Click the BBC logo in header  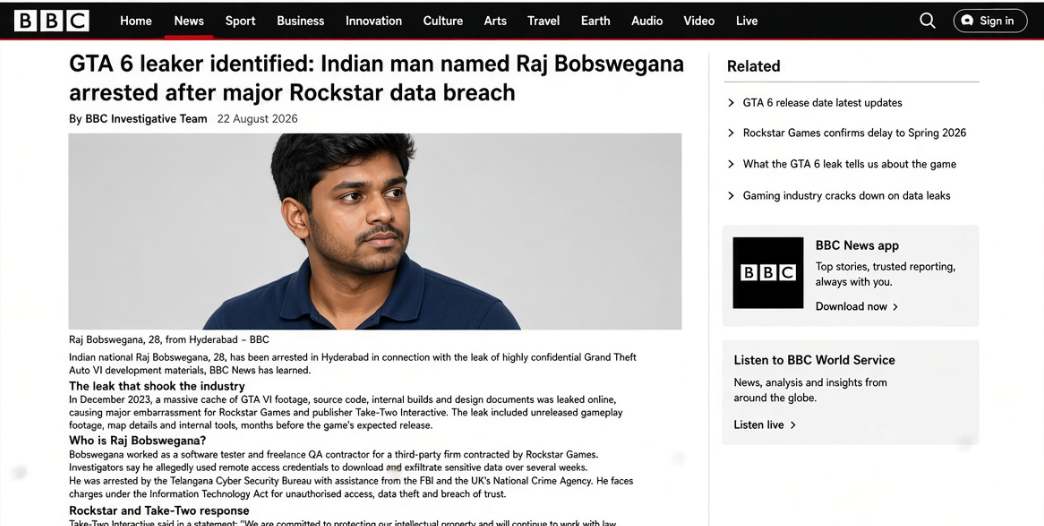[x=52, y=21]
